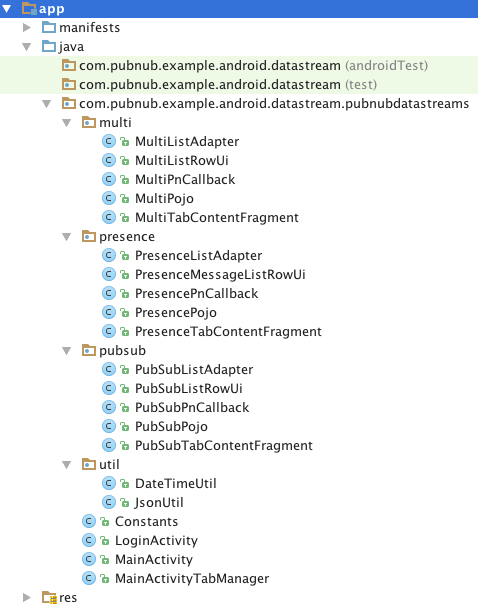Collapse the presence package arrow
478x608 pixels.
[x=67, y=237]
